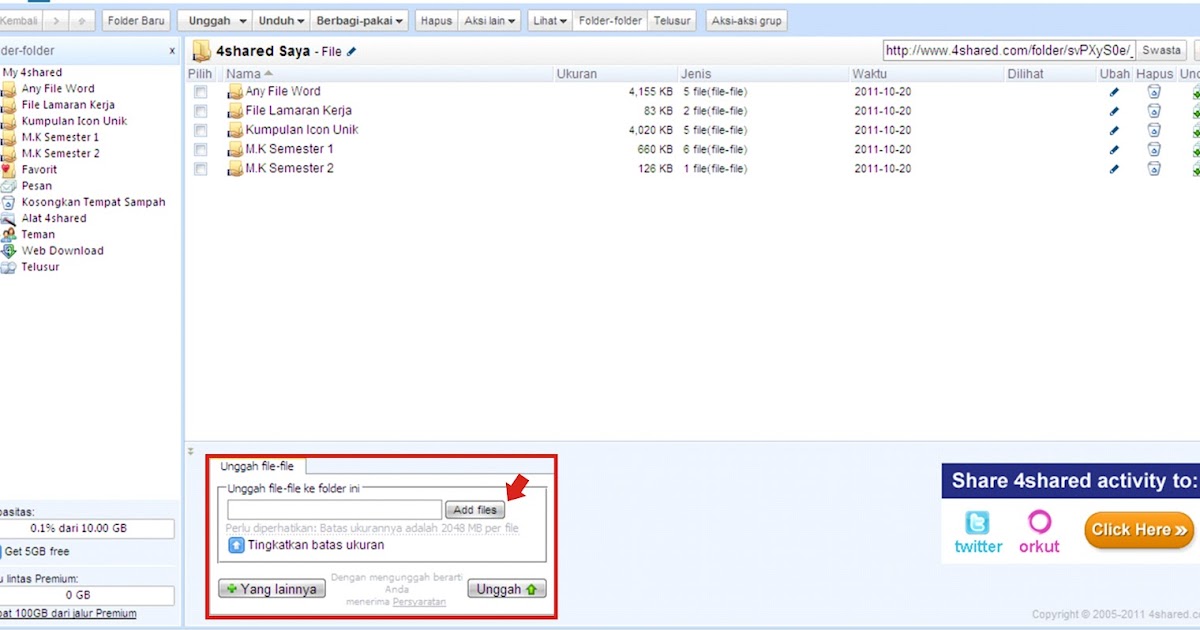Click the Yang lainnya button

tap(272, 589)
